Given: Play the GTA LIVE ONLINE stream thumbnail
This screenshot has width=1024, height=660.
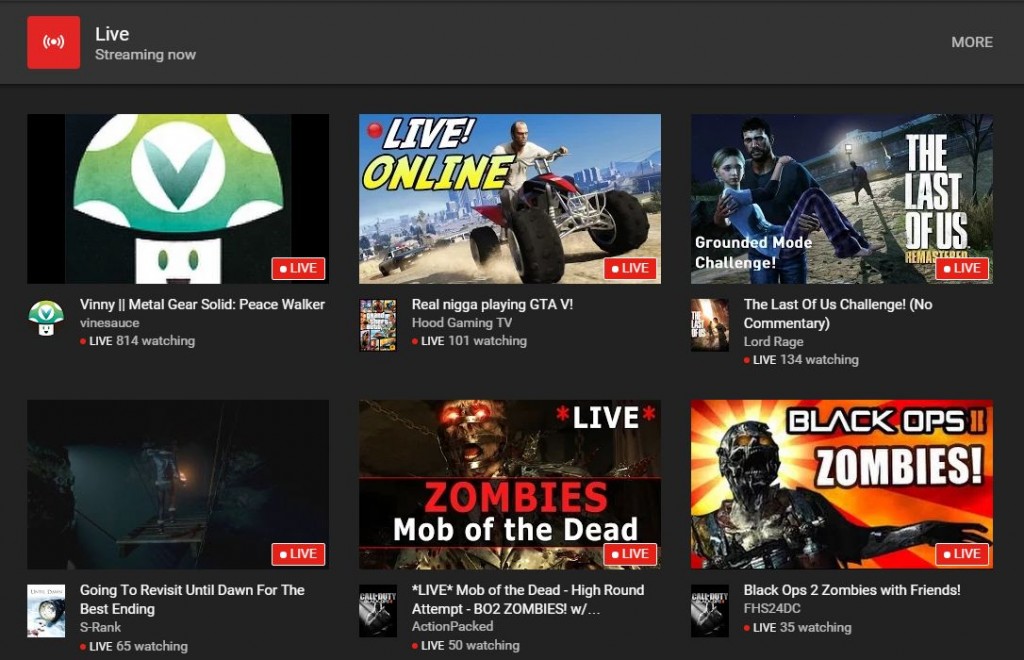Looking at the screenshot, I should (x=510, y=199).
